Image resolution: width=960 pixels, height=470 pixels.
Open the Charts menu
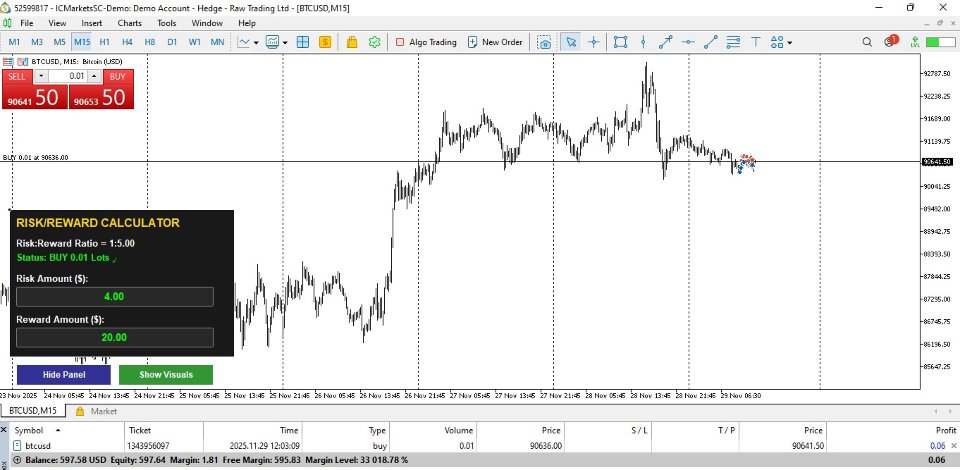pos(129,23)
